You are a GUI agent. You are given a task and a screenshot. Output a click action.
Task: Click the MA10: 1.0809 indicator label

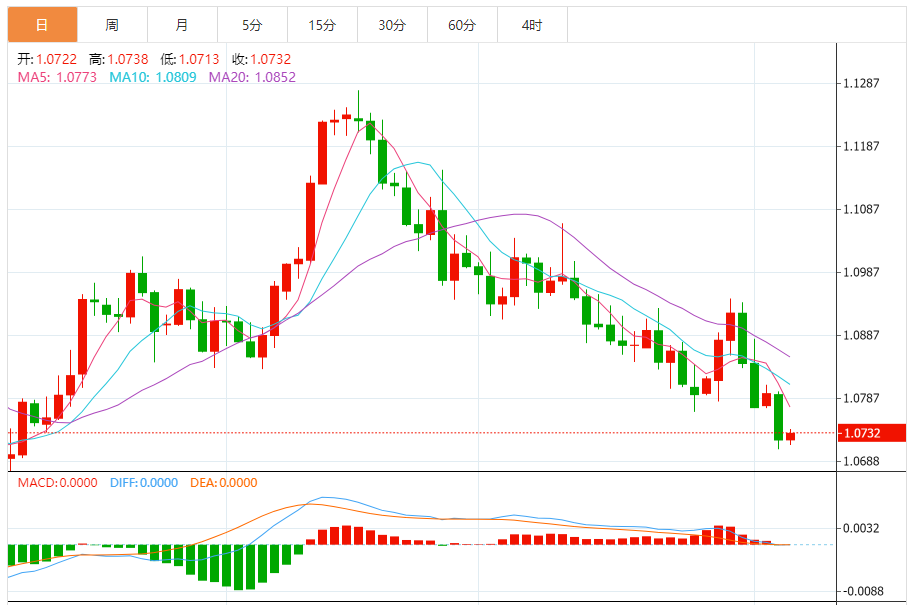coord(153,77)
